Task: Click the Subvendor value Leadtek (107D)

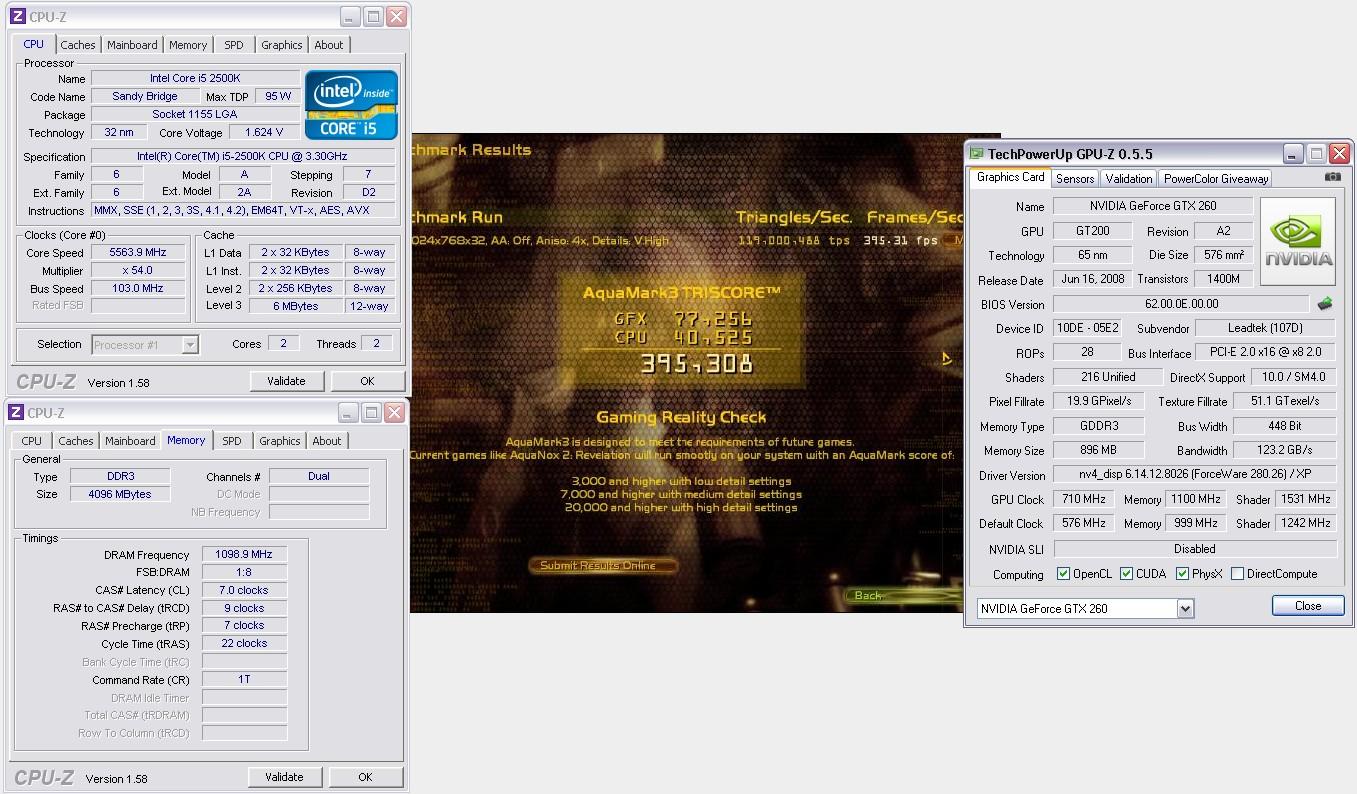Action: tap(1265, 328)
